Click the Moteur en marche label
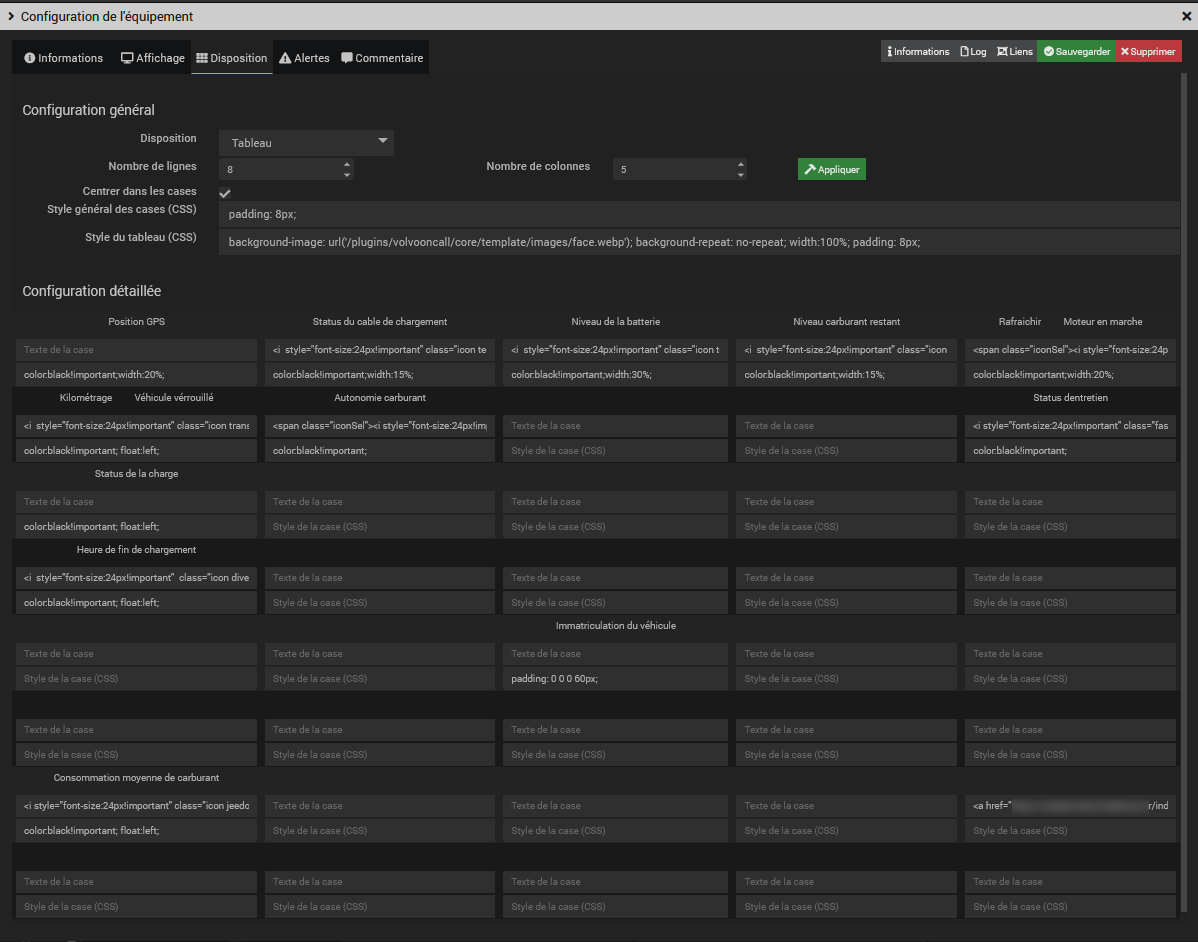Screen dimensions: 1198x942 tap(1102, 322)
